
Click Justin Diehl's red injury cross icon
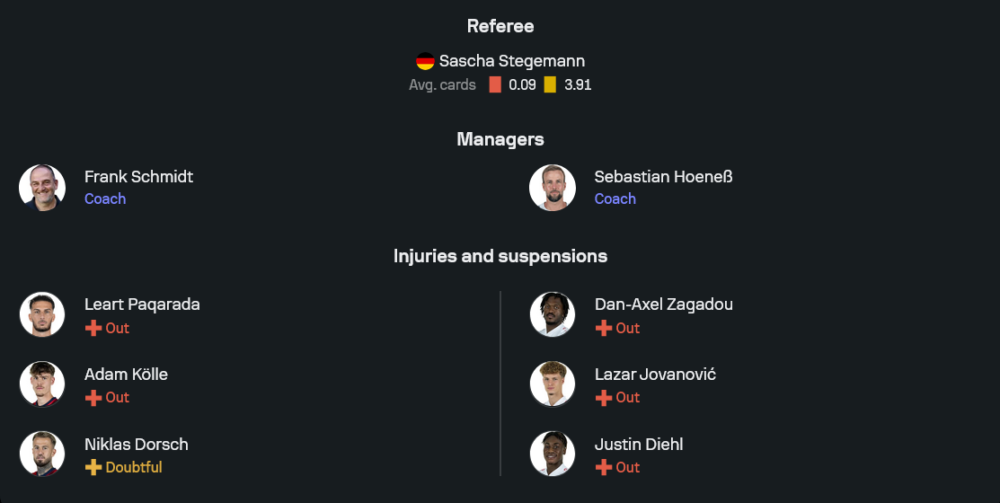coord(603,467)
